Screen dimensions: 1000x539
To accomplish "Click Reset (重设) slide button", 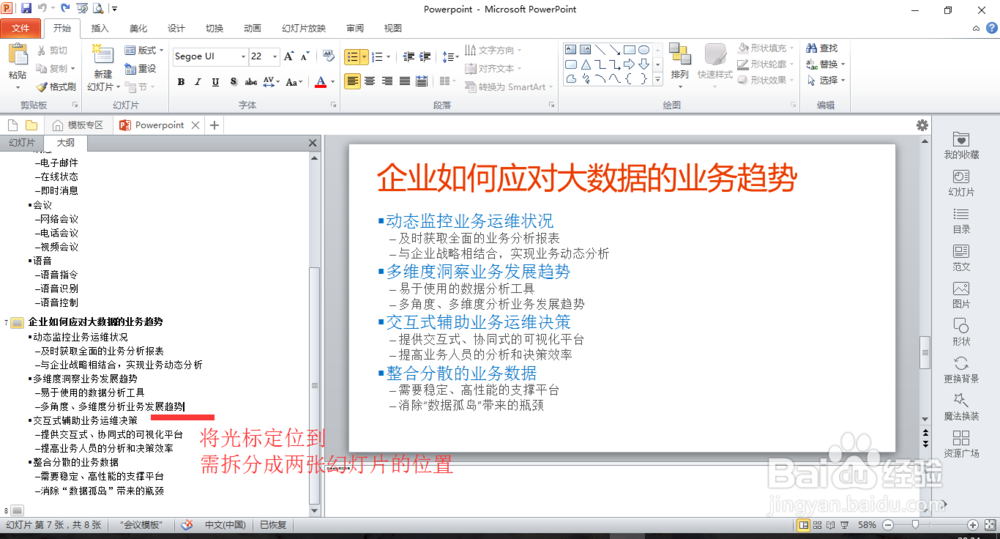I will point(140,68).
